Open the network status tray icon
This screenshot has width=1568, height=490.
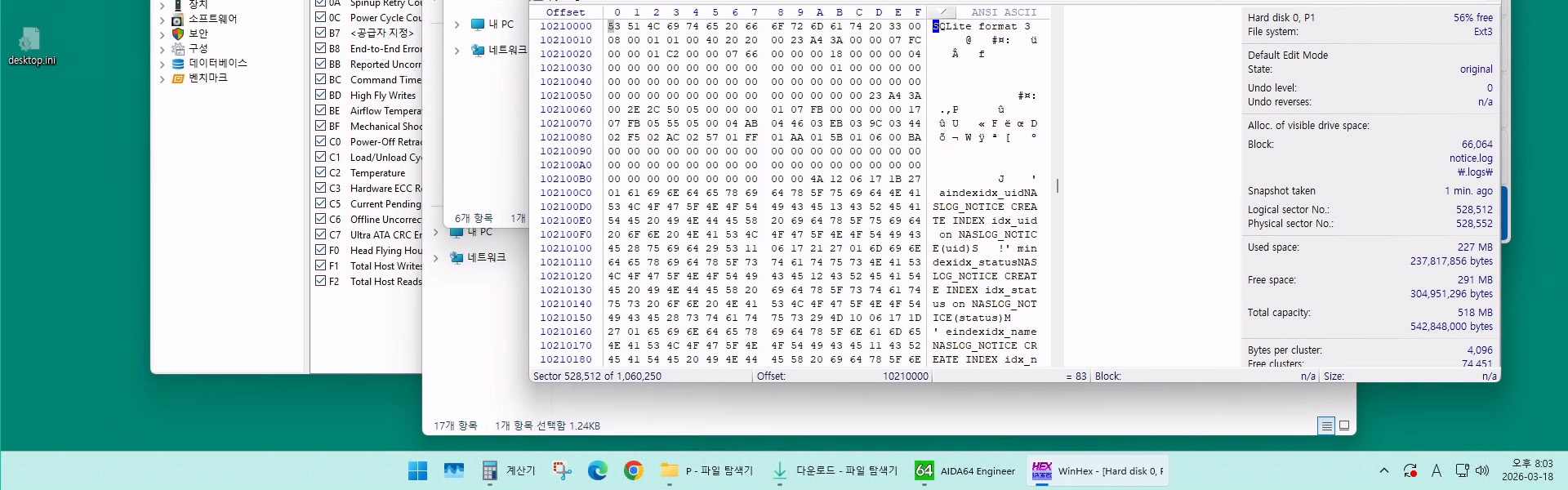(x=1462, y=470)
